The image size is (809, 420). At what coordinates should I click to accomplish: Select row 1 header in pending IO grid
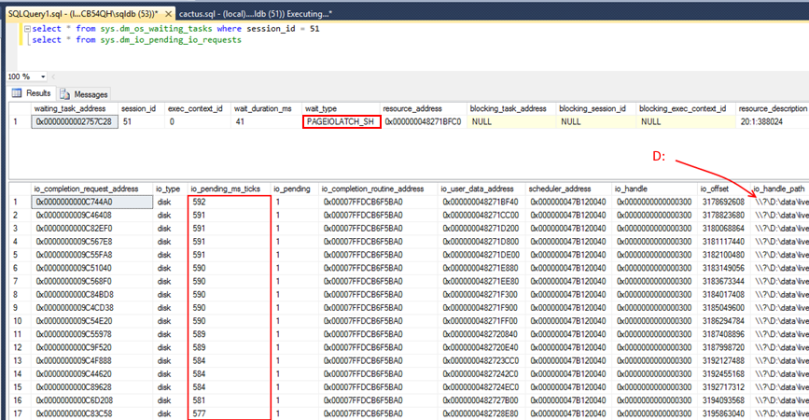coord(15,200)
